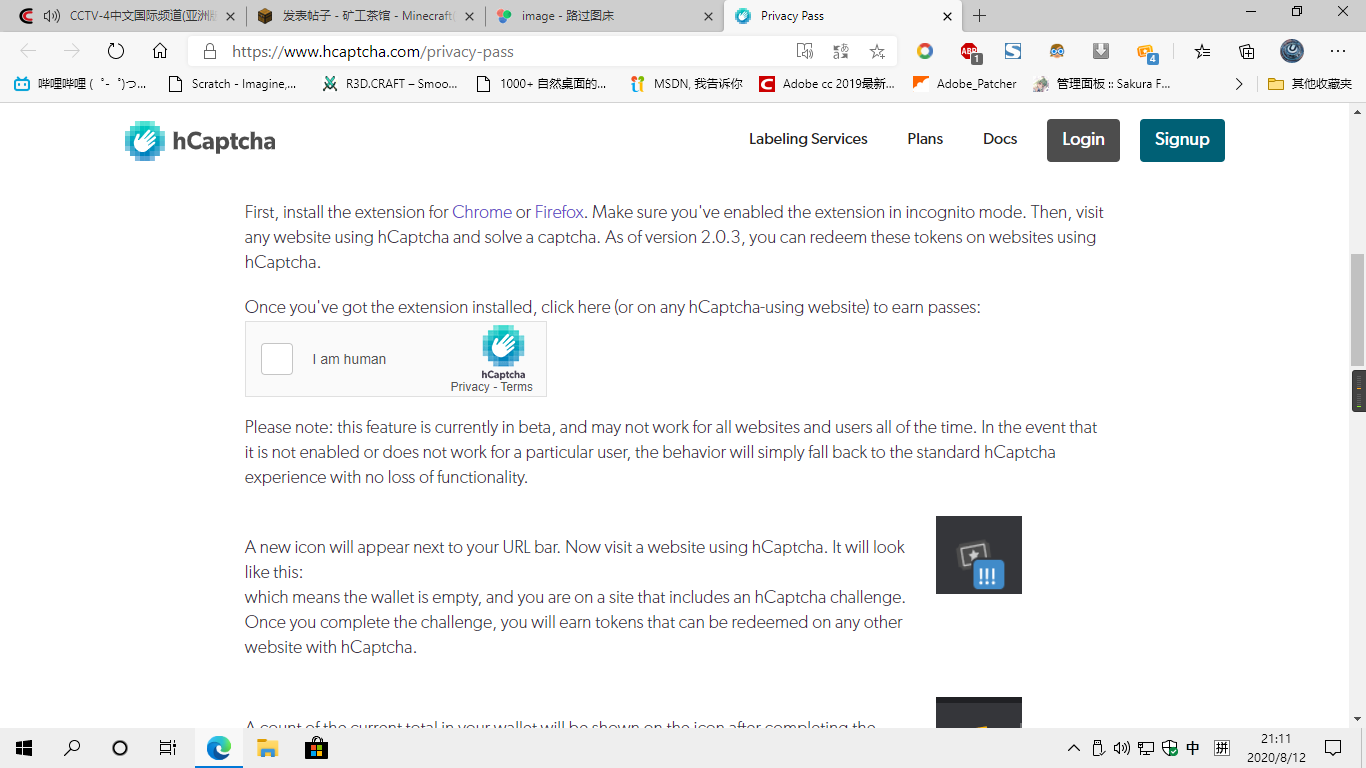Screen dimensions: 1366x768
Task: Open the Collections icon in the Edge toolbar
Action: [1246, 51]
